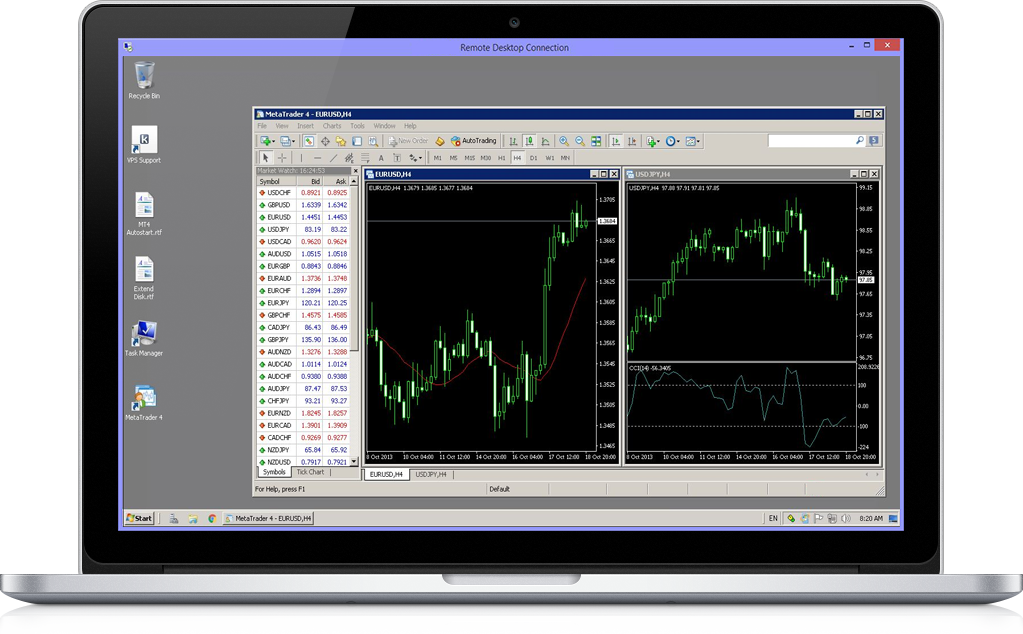The image size is (1023, 634).
Task: Select the Crosshair tool
Action: click(282, 158)
